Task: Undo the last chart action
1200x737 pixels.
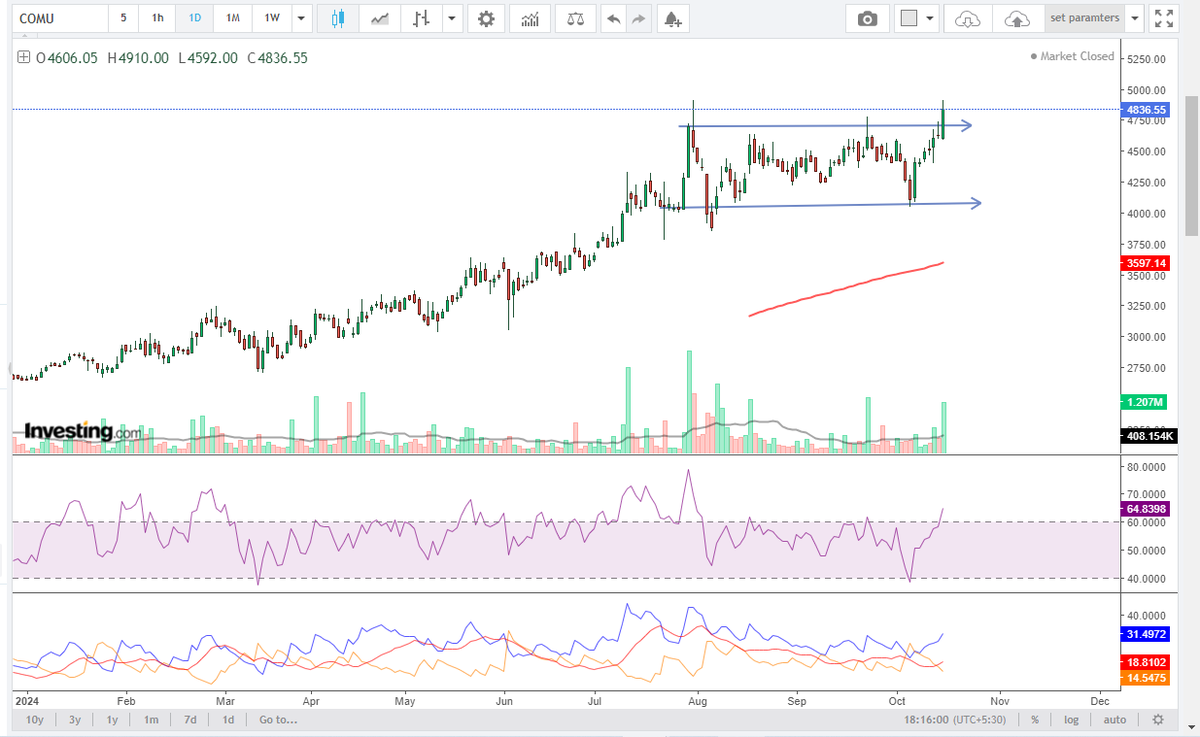Action: tap(613, 18)
